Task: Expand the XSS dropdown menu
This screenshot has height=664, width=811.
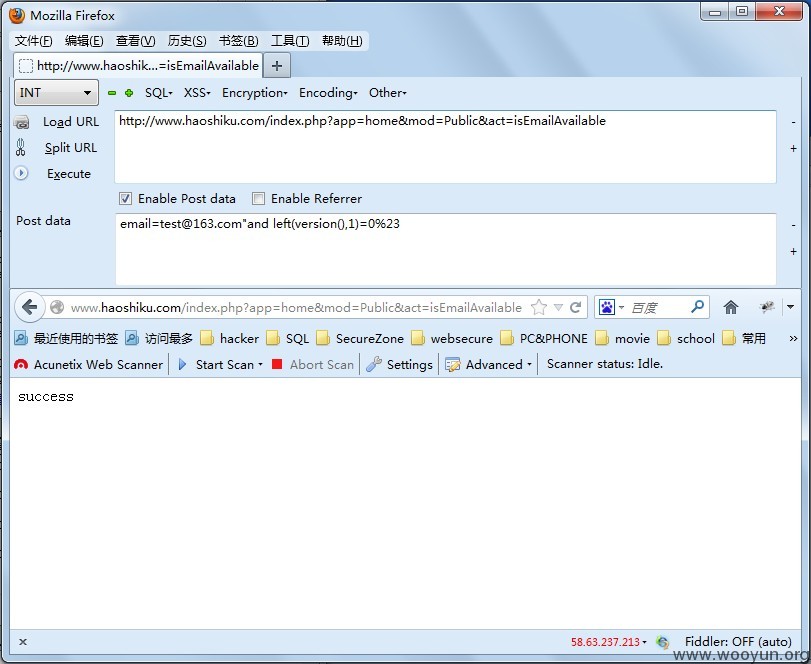Action: click(x=197, y=93)
